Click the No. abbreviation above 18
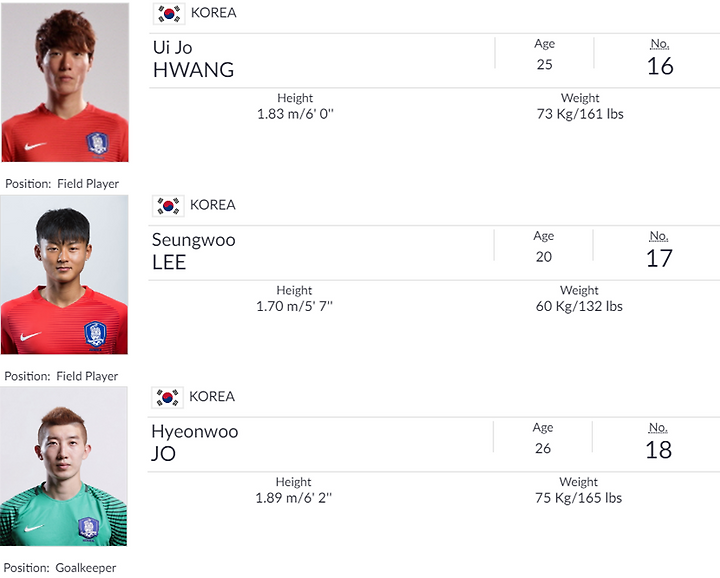Image resolution: width=720 pixels, height=578 pixels. coord(658,427)
